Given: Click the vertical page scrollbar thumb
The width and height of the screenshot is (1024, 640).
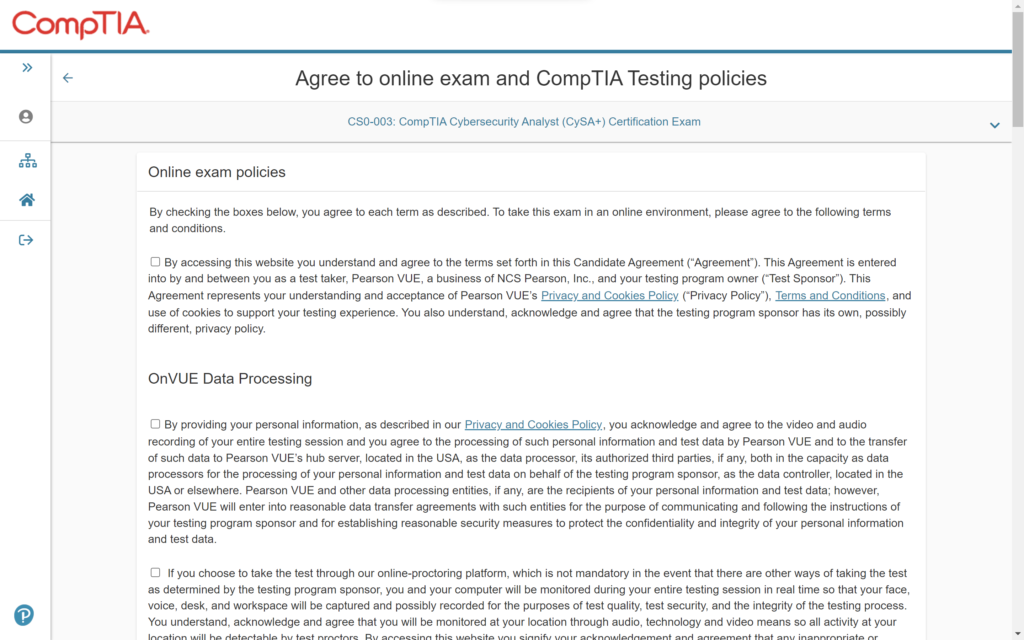Looking at the screenshot, I should [x=1017, y=69].
